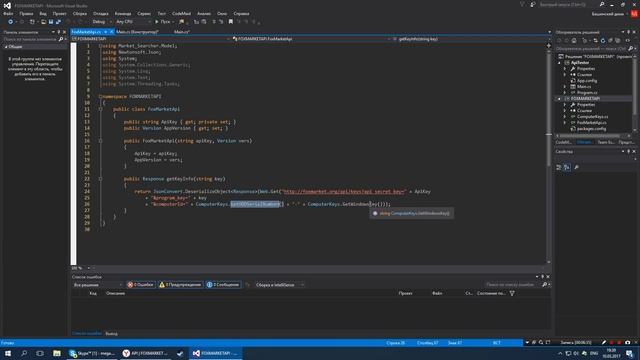Open the CodeMaid menu

click(181, 13)
